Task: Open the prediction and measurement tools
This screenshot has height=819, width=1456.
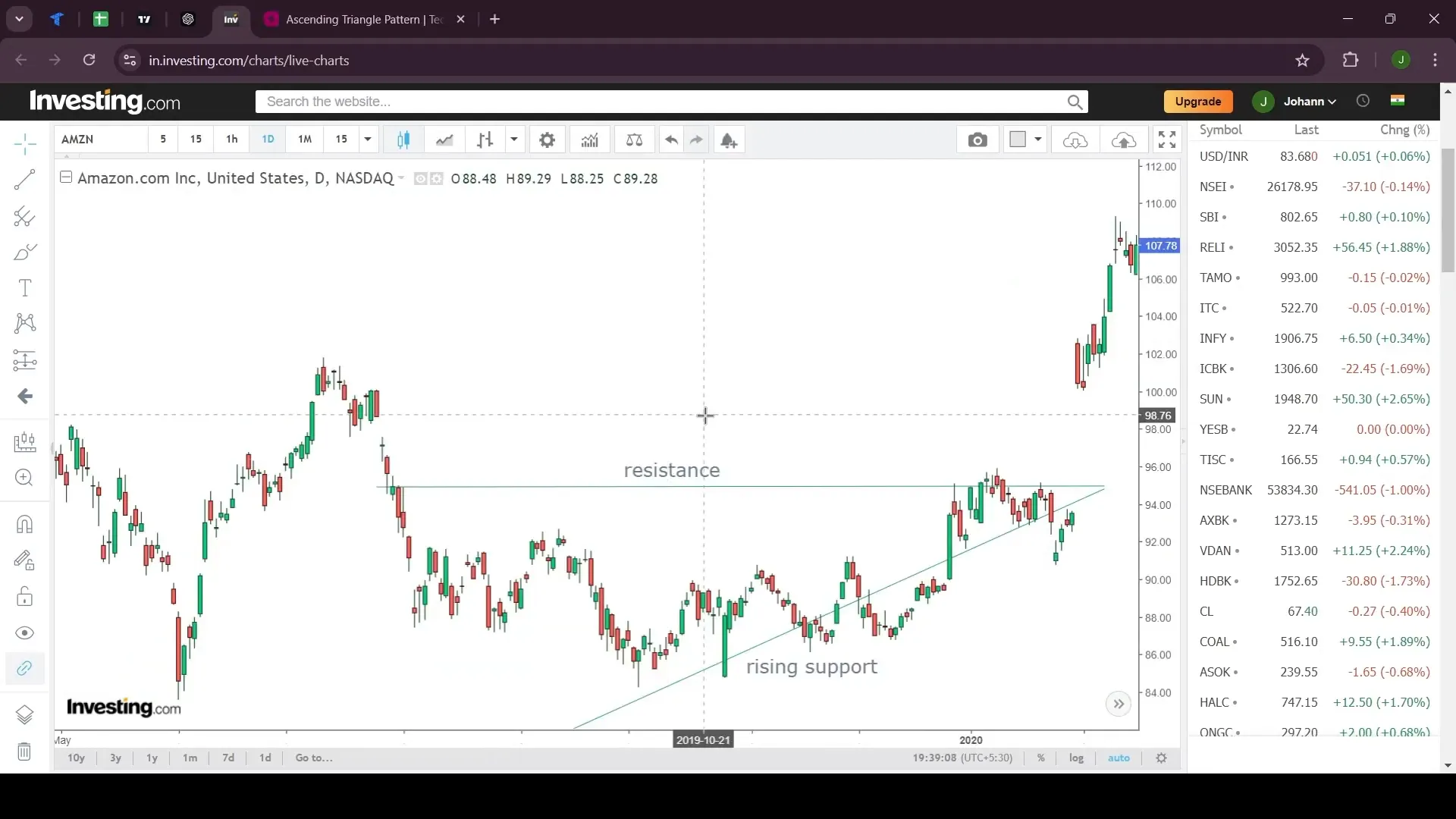Action: [24, 359]
